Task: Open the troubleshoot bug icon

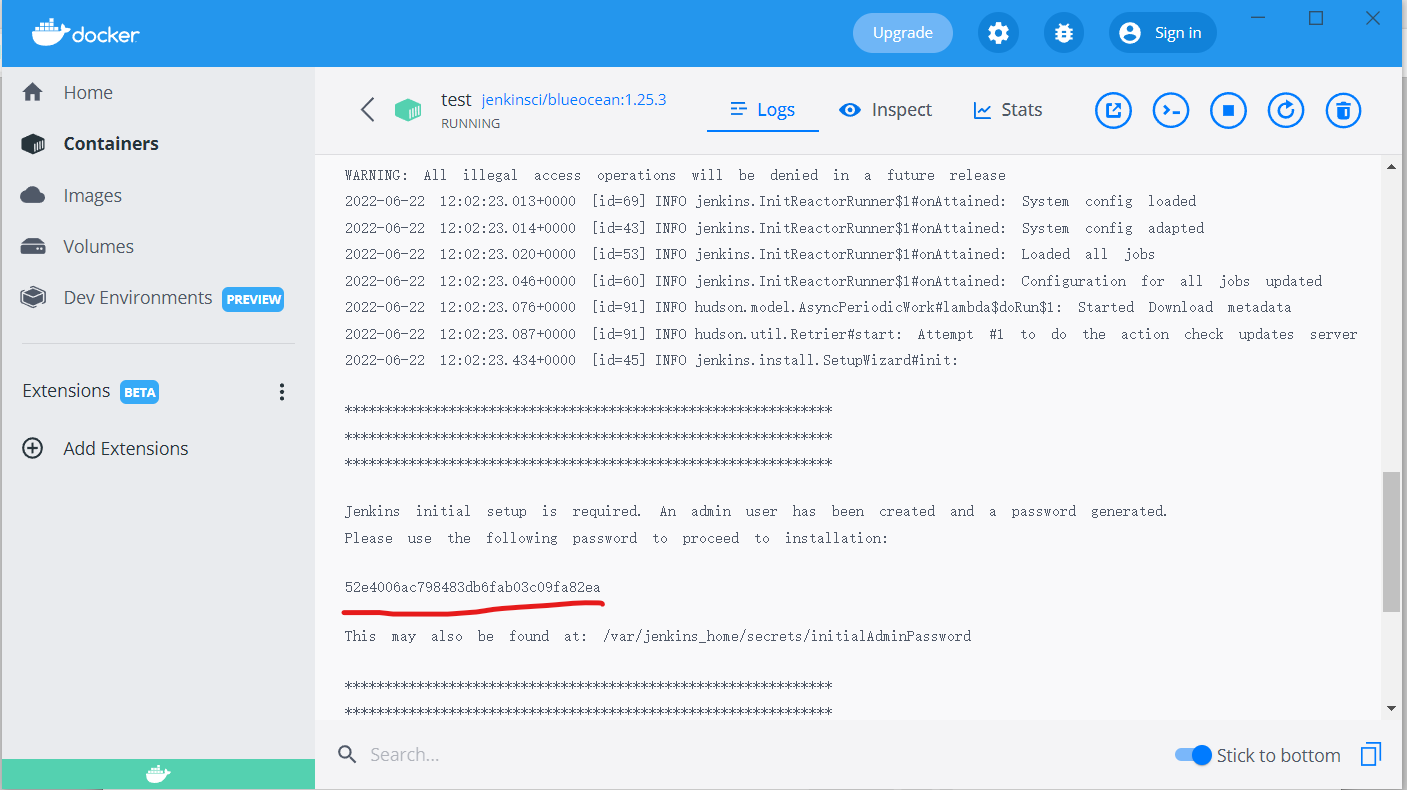Action: (x=1064, y=33)
